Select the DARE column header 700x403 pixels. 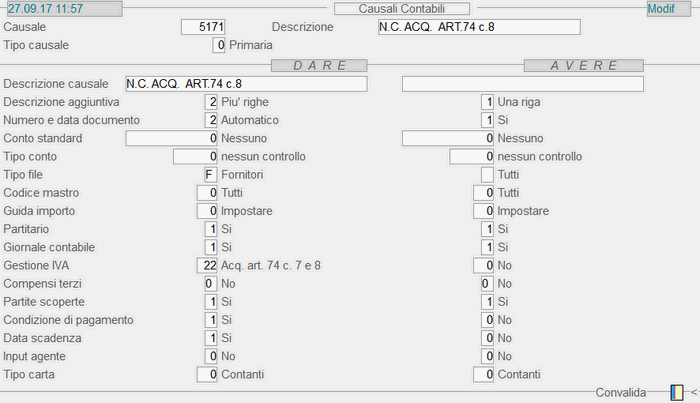pos(313,65)
